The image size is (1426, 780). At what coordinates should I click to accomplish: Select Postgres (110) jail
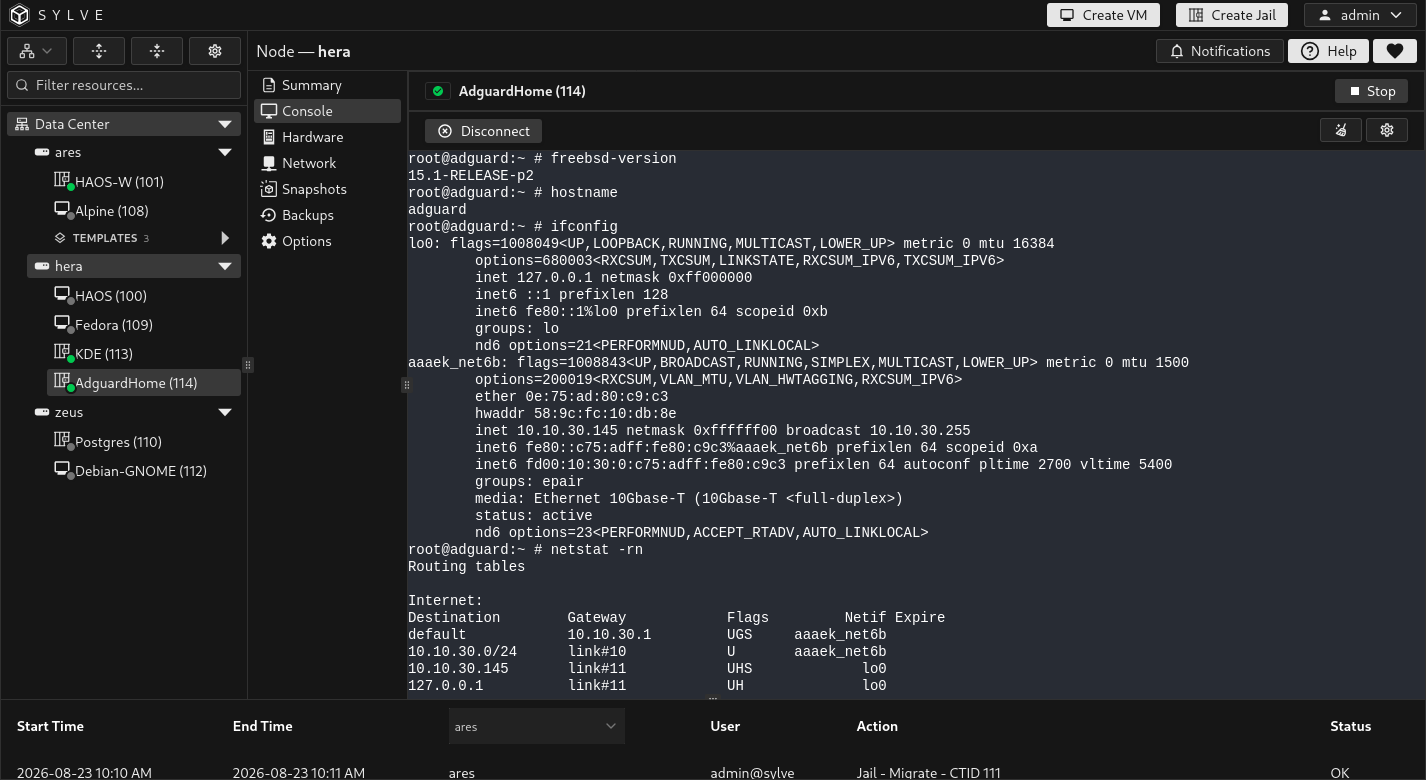(x=144, y=442)
